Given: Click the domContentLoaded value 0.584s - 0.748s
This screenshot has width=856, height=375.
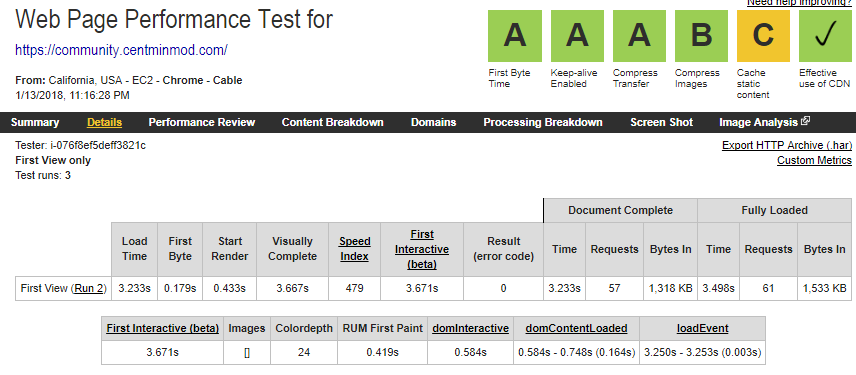Looking at the screenshot, I should click(576, 353).
